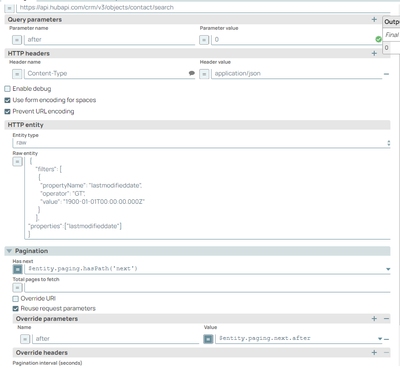
Task: Open the Entity type dropdown showing raw
Action: (201, 143)
